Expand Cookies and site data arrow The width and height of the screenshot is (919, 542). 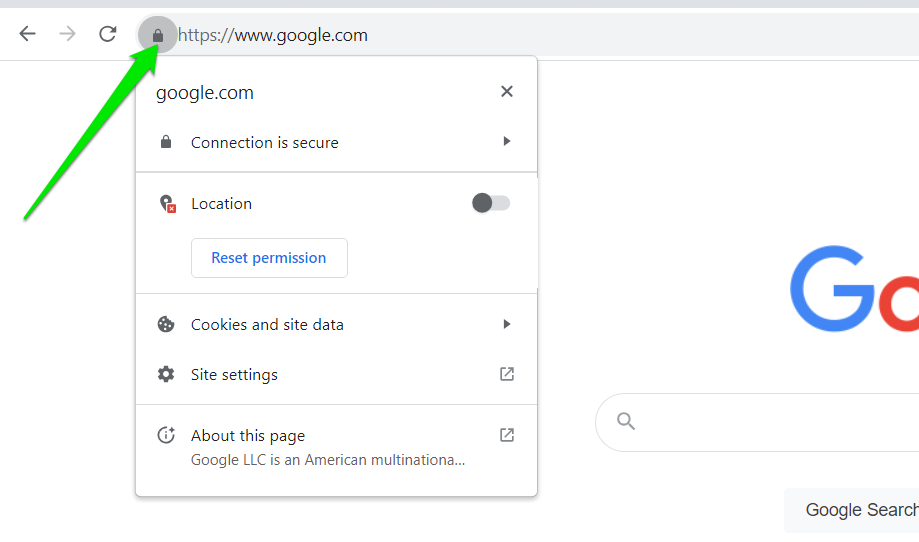click(507, 324)
